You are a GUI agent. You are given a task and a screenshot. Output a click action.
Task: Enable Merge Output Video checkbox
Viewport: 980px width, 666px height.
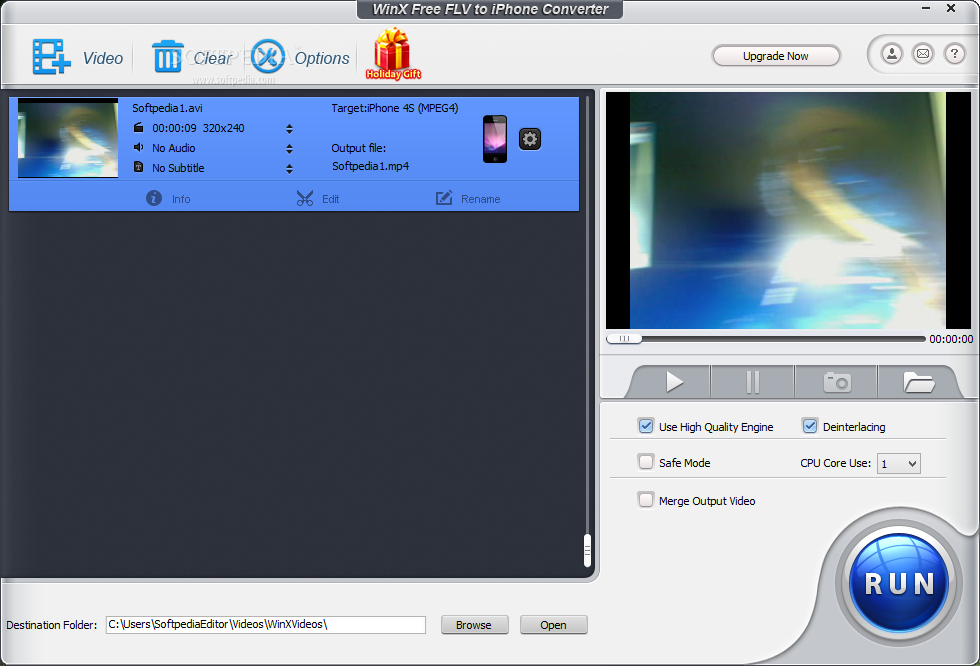point(646,500)
